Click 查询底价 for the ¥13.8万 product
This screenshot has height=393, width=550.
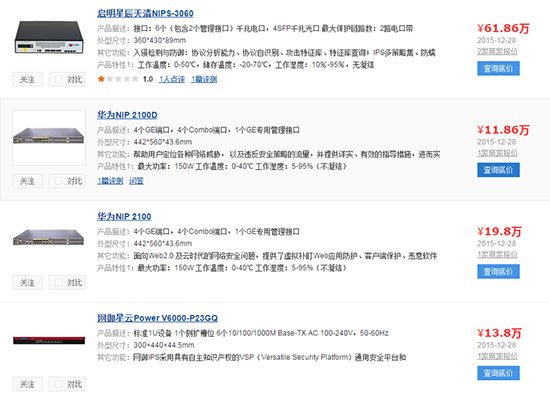(x=498, y=373)
